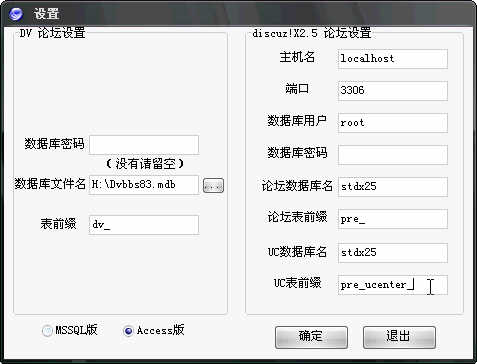Click the 主机名 field containing localhost
This screenshot has height=364, width=477.
[x=393, y=59]
